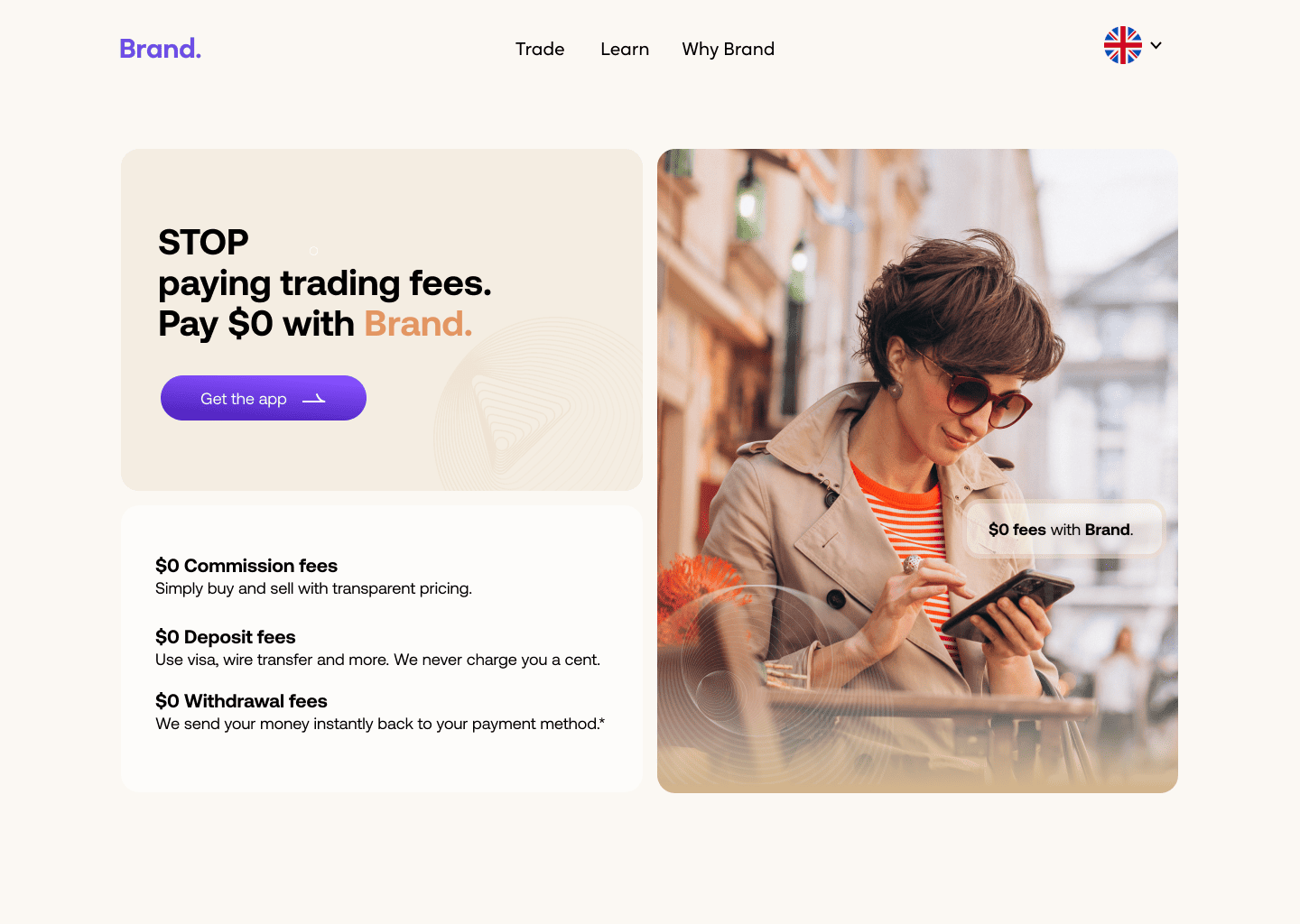
Task: Click the instant withdrawal description text
Action: [x=380, y=724]
